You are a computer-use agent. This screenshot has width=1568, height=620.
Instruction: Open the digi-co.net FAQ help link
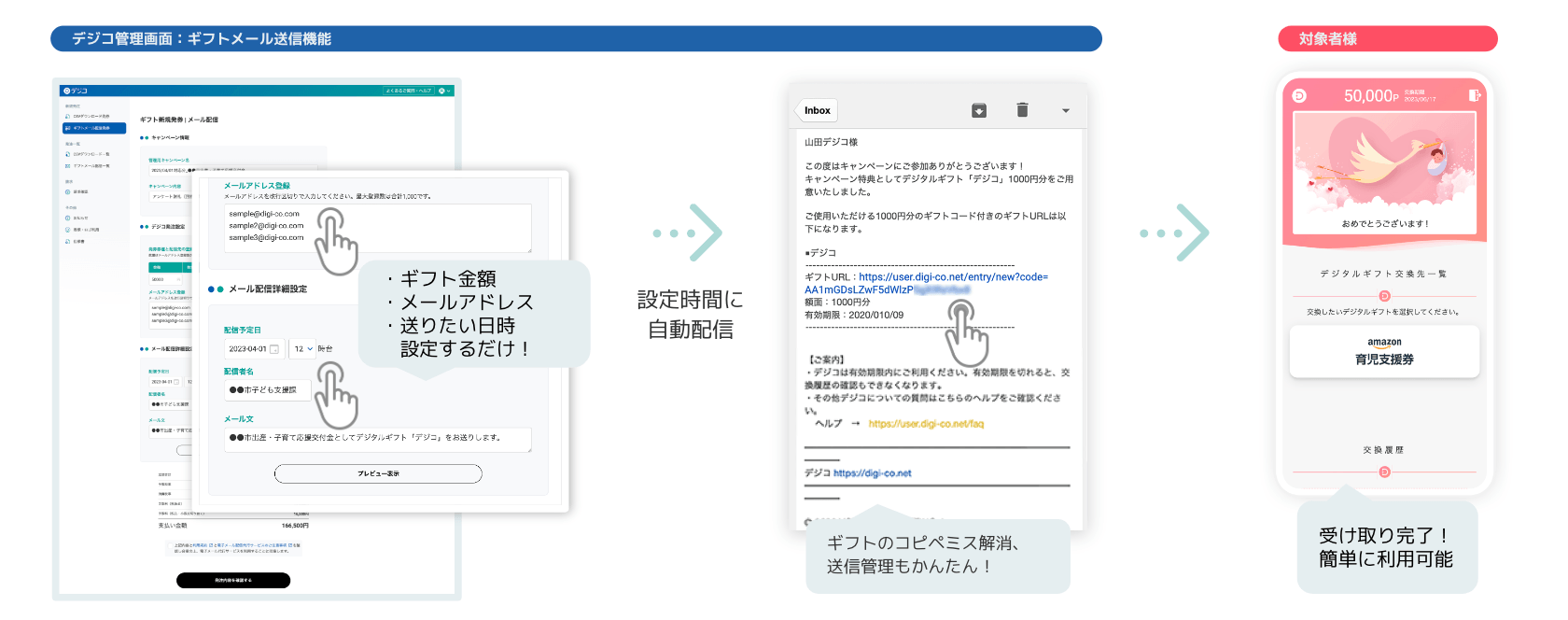pyautogui.click(x=926, y=424)
